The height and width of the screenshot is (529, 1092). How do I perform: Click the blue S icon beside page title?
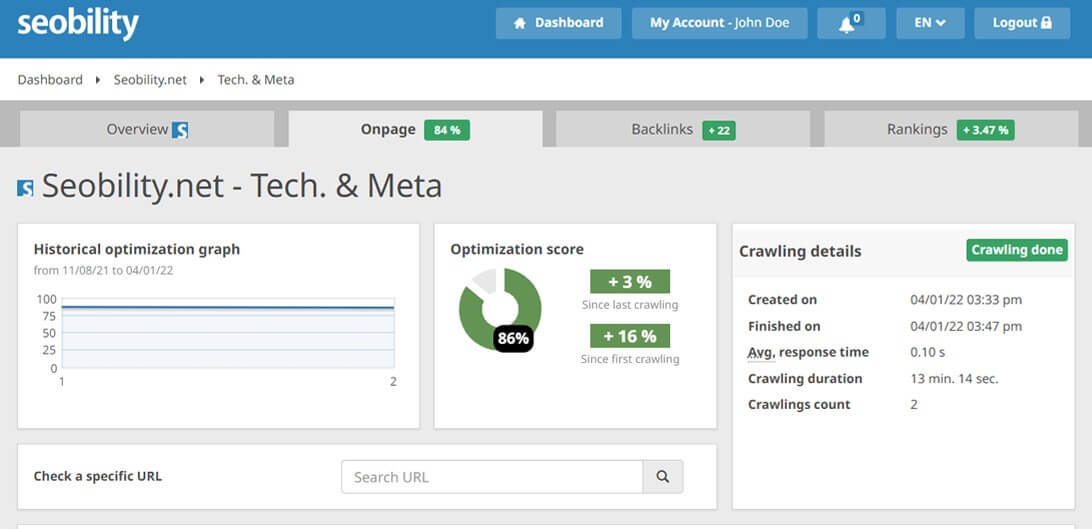pos(25,188)
